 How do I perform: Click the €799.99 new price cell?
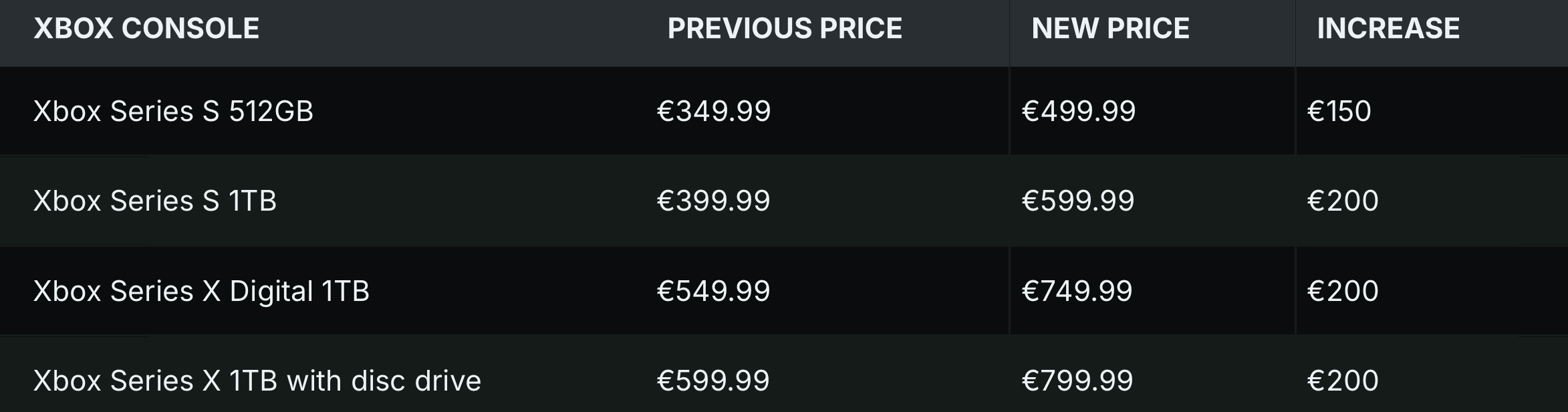tap(1077, 381)
